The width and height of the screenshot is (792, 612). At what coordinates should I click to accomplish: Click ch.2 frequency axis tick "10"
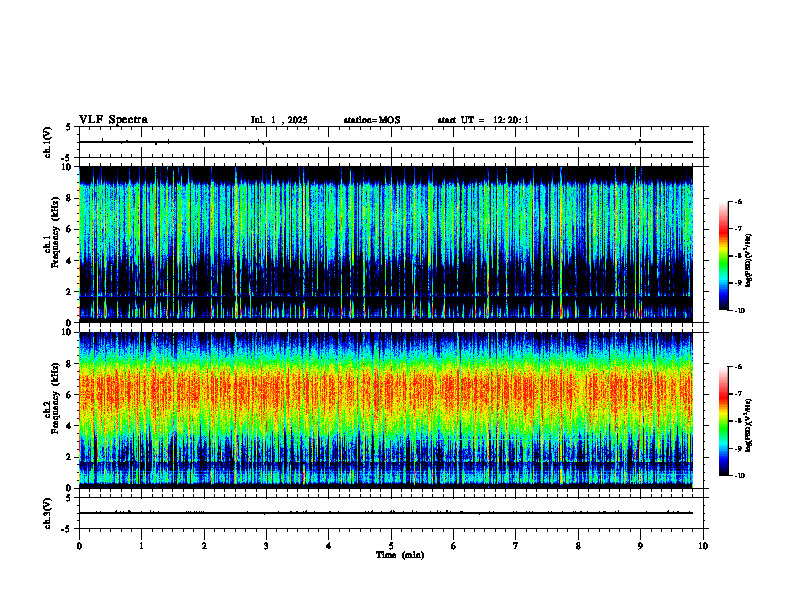(68, 333)
